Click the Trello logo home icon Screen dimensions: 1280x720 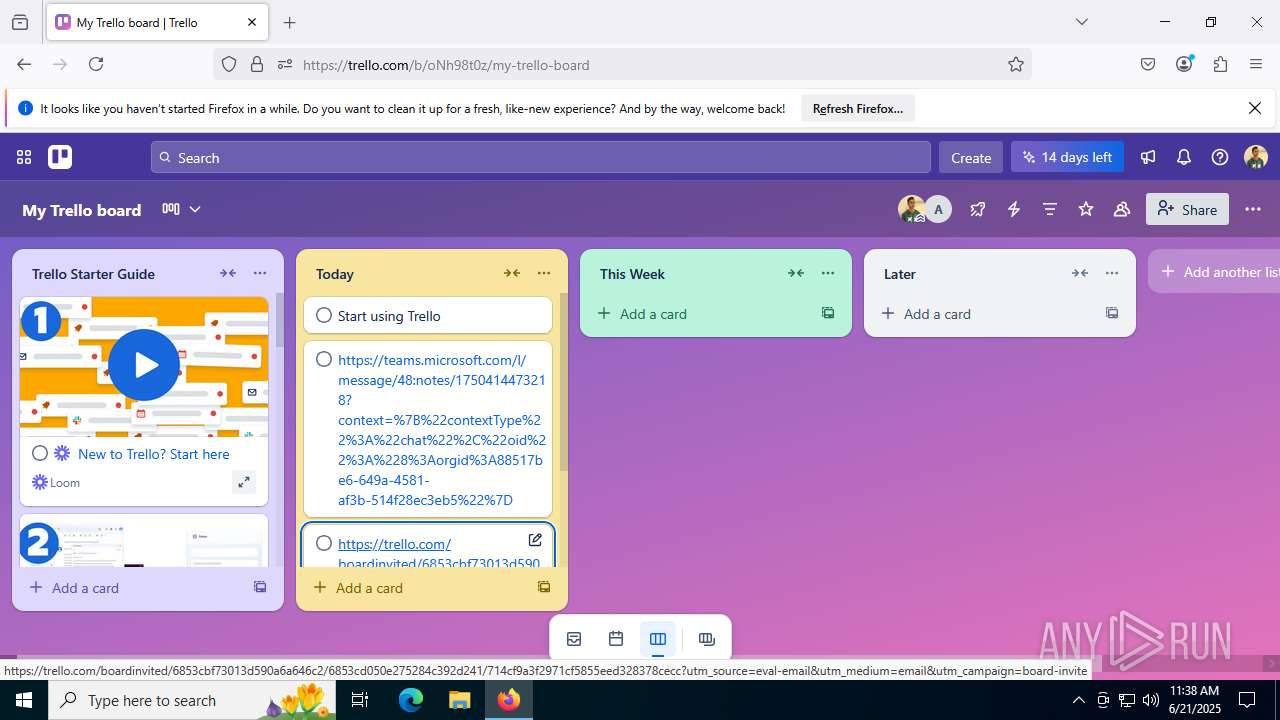[60, 157]
